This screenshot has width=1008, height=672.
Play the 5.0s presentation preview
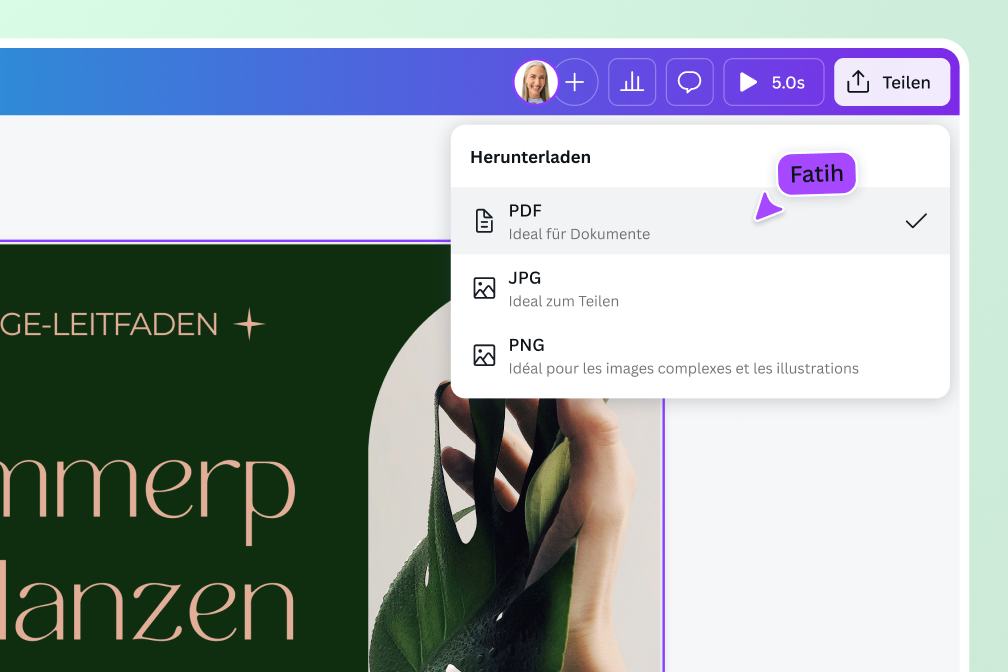773,82
